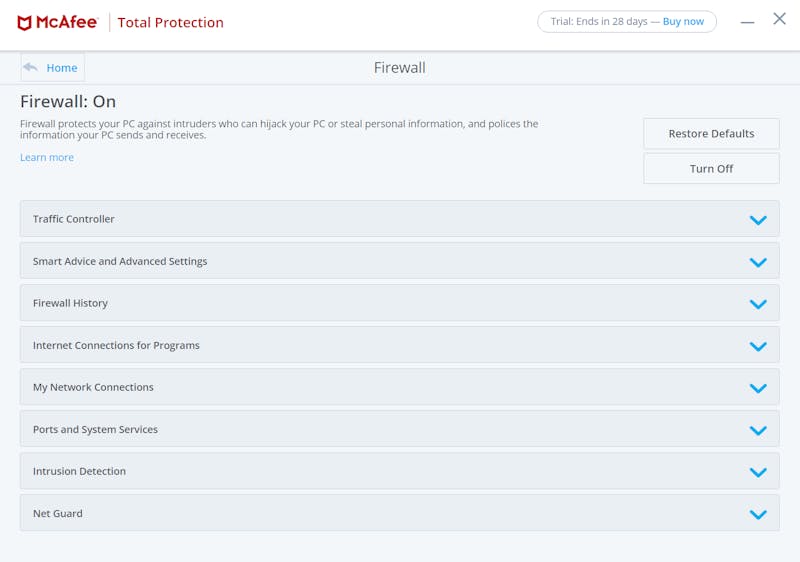Viewport: 800px width, 562px height.
Task: Open Intrusion Detection via chevron icon
Action: (758, 472)
